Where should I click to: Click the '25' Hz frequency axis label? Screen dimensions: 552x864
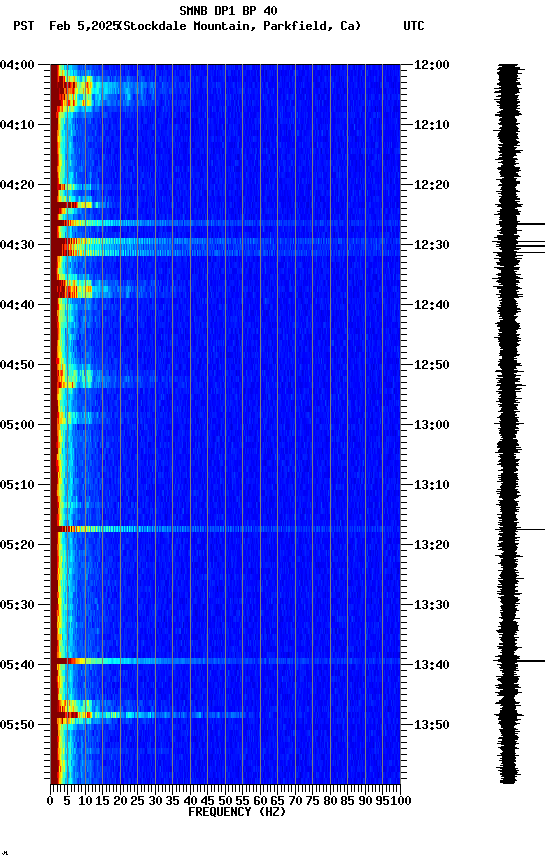(x=137, y=801)
